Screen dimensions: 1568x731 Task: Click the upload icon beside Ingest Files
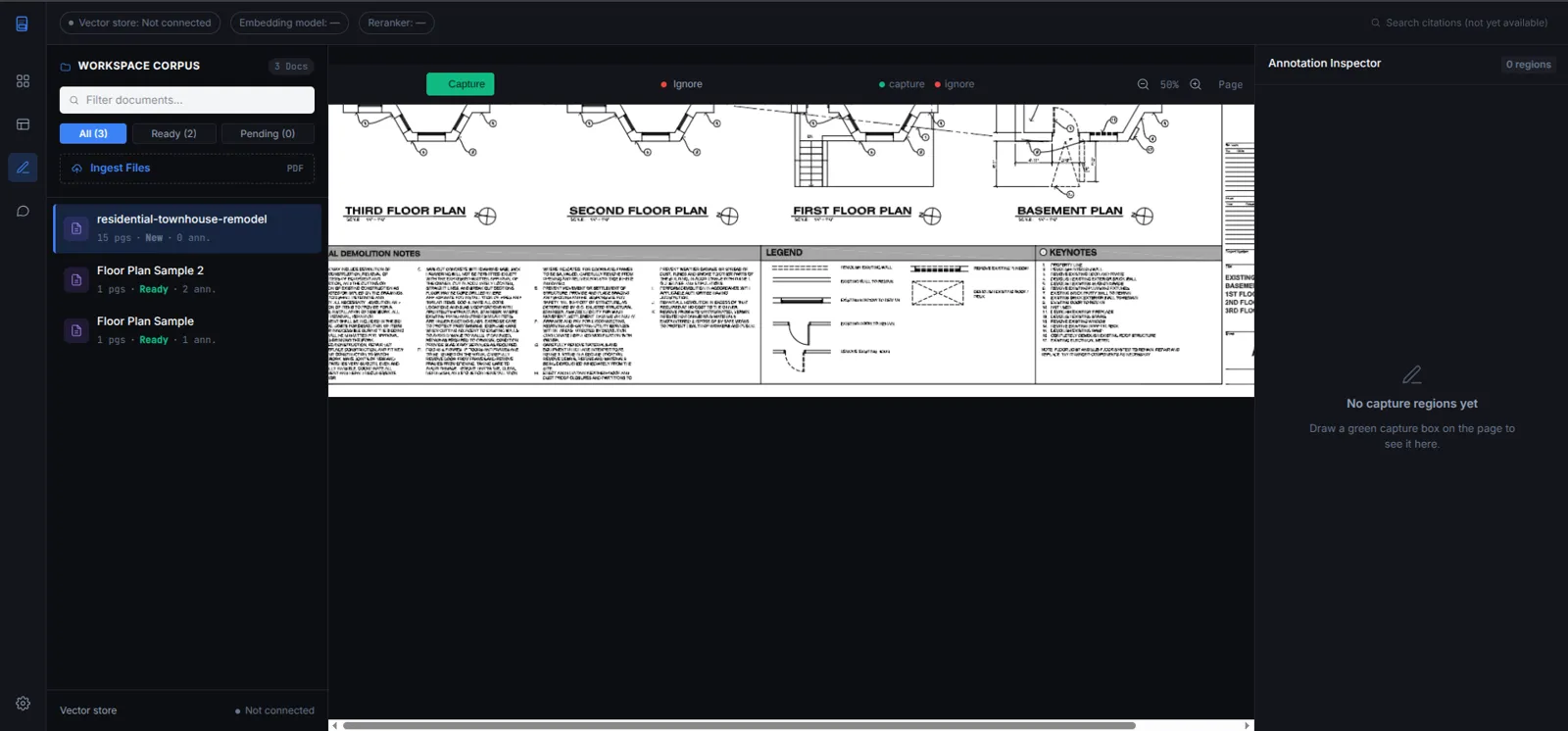(76, 169)
